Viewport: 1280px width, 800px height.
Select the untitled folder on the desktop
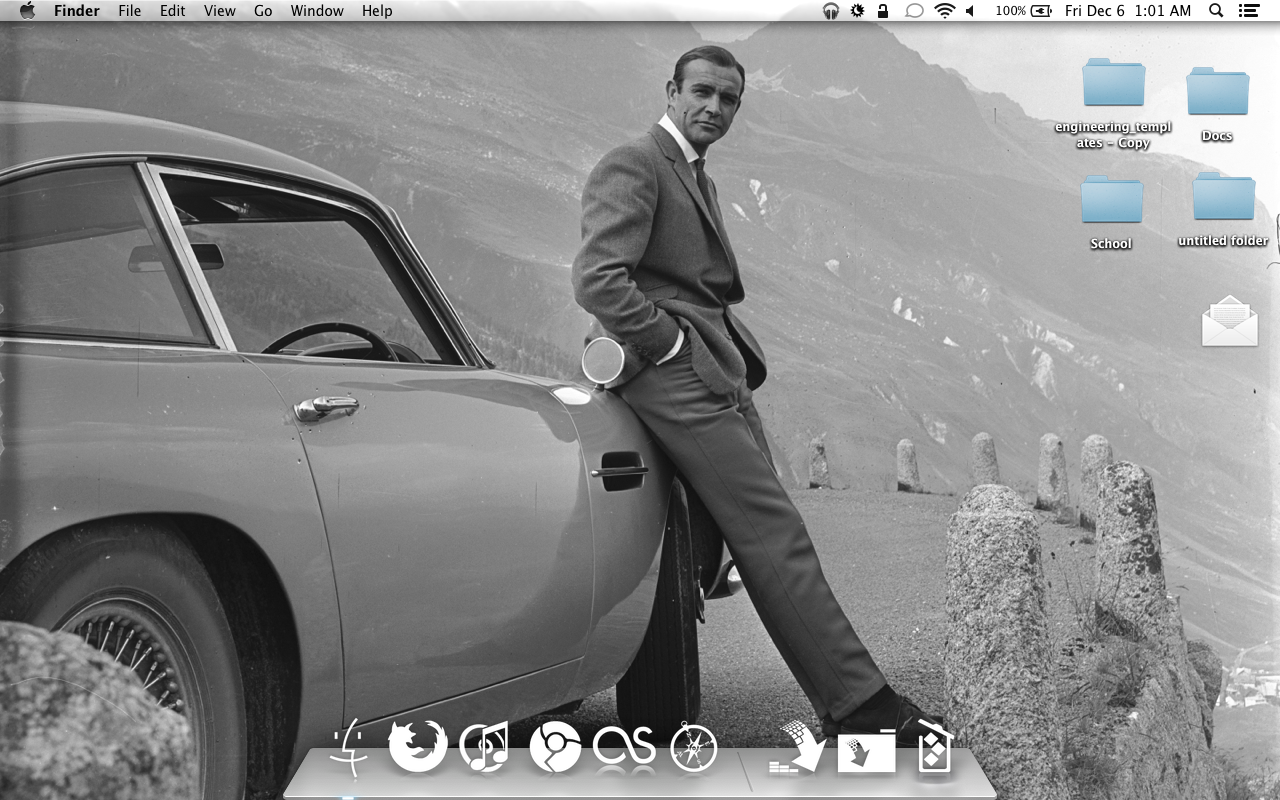point(1223,209)
